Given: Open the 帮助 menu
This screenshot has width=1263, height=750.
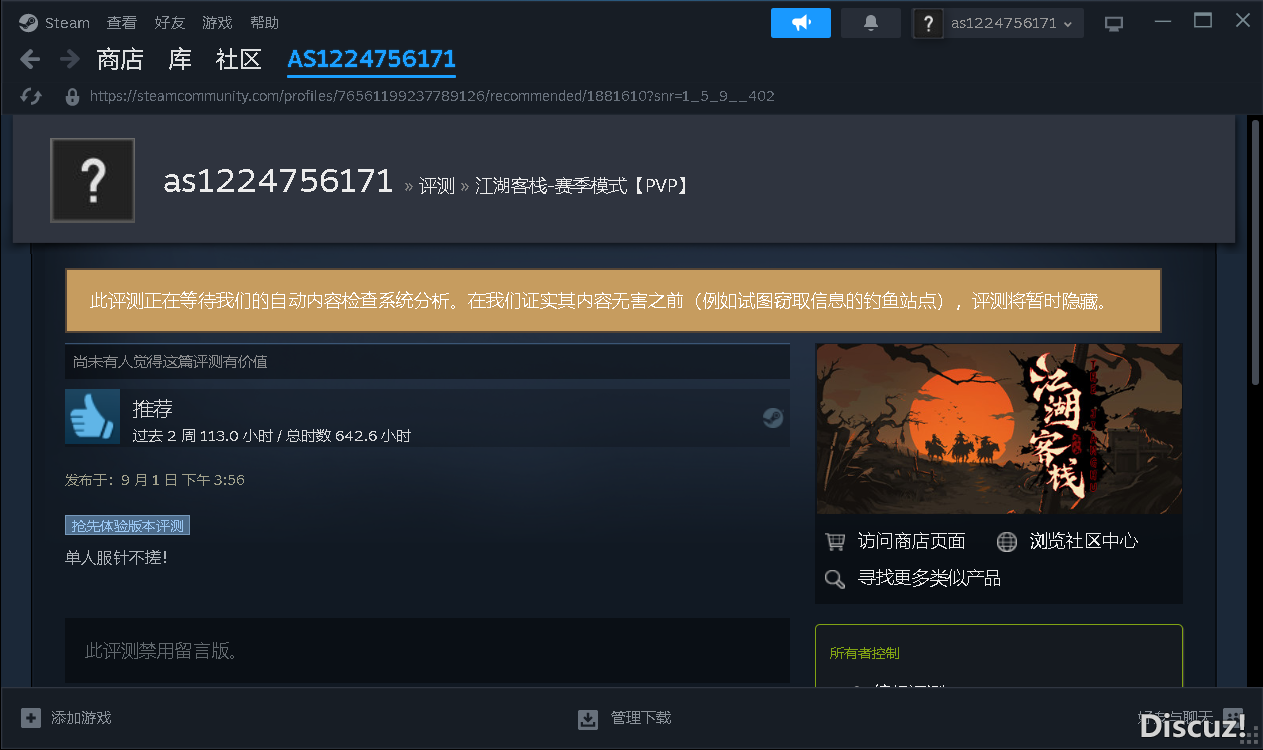Looking at the screenshot, I should point(265,22).
